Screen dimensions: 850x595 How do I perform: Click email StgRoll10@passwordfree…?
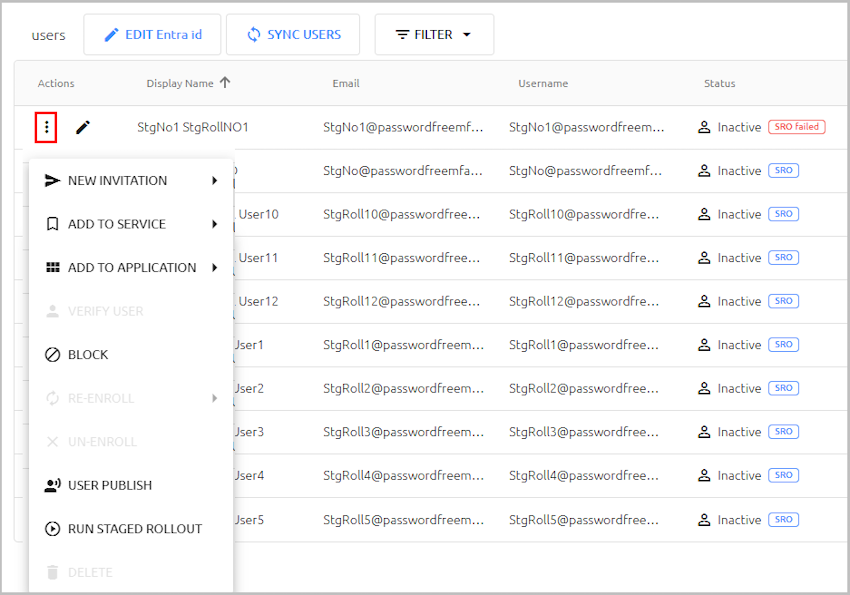[x=401, y=215]
